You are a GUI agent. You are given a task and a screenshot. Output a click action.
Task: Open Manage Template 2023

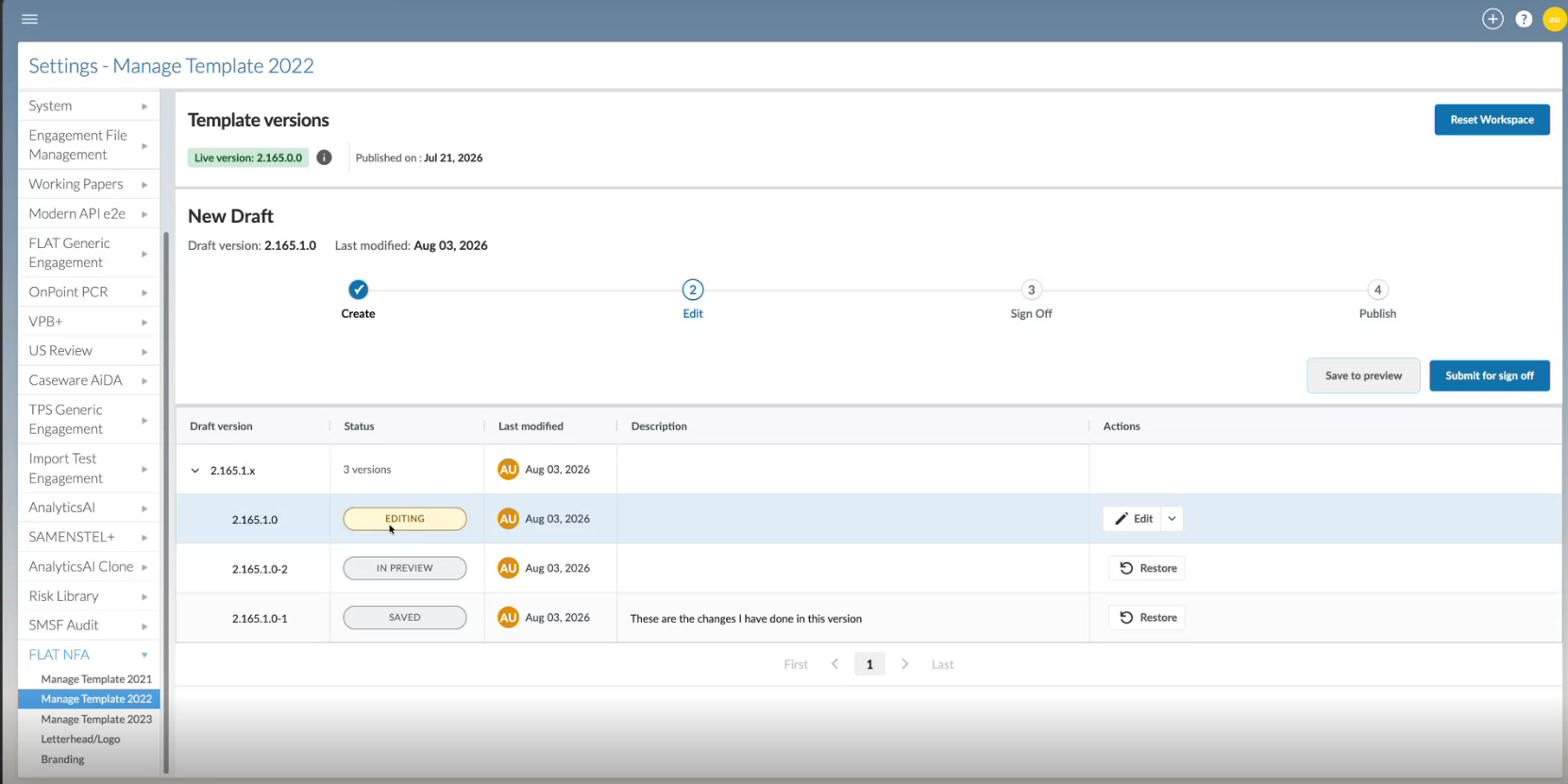(95, 719)
